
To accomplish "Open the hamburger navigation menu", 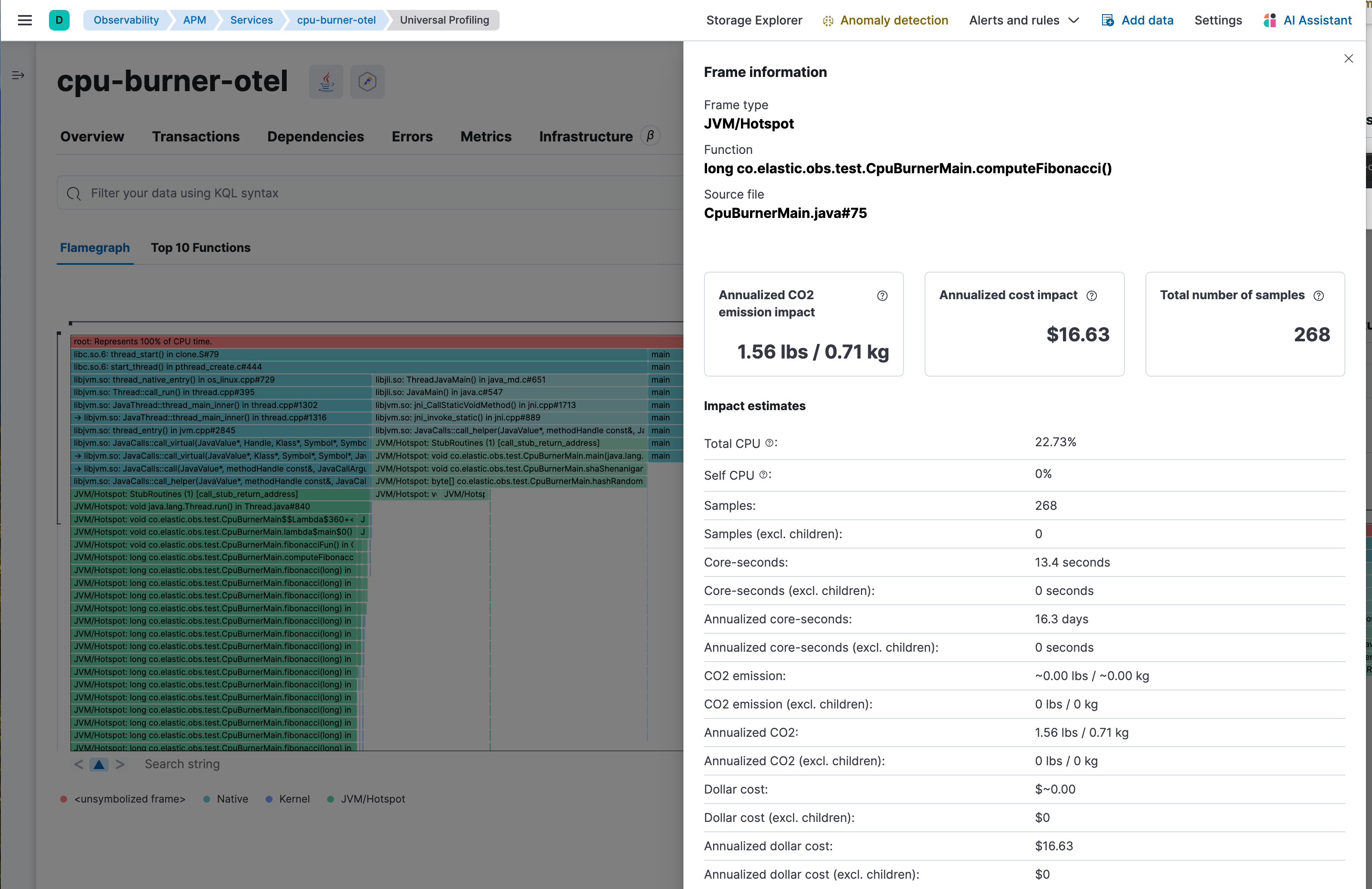I will click(24, 20).
